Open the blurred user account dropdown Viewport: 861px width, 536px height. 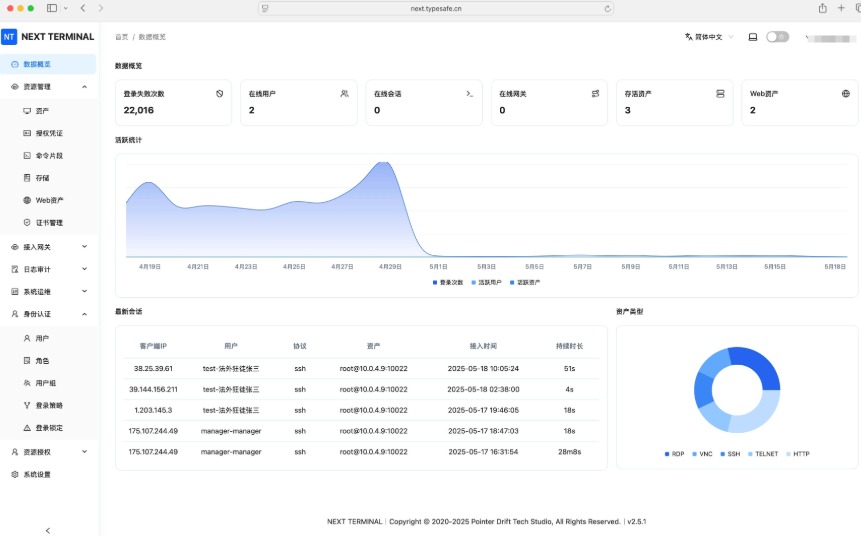pos(831,38)
